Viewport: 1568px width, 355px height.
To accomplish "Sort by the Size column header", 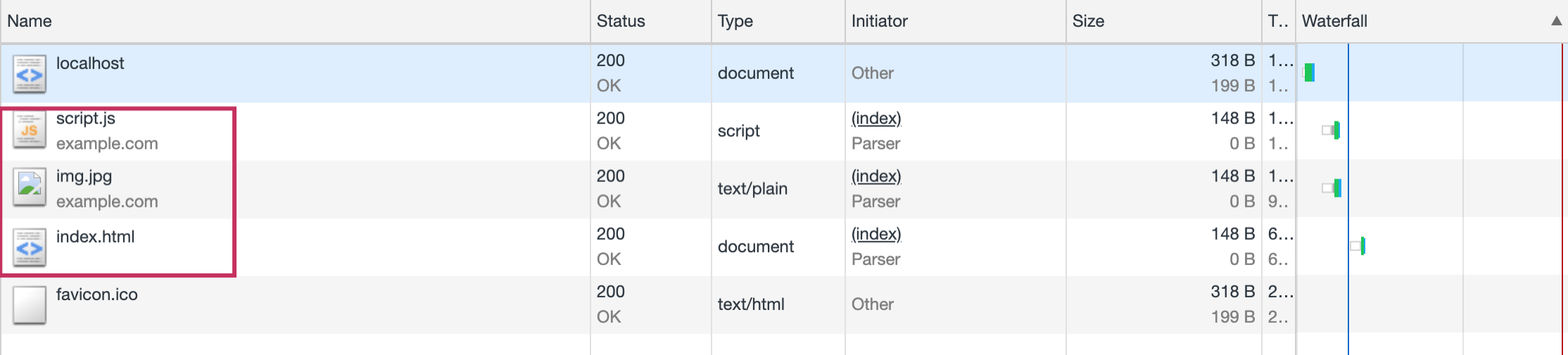I will pyautogui.click(x=1088, y=21).
